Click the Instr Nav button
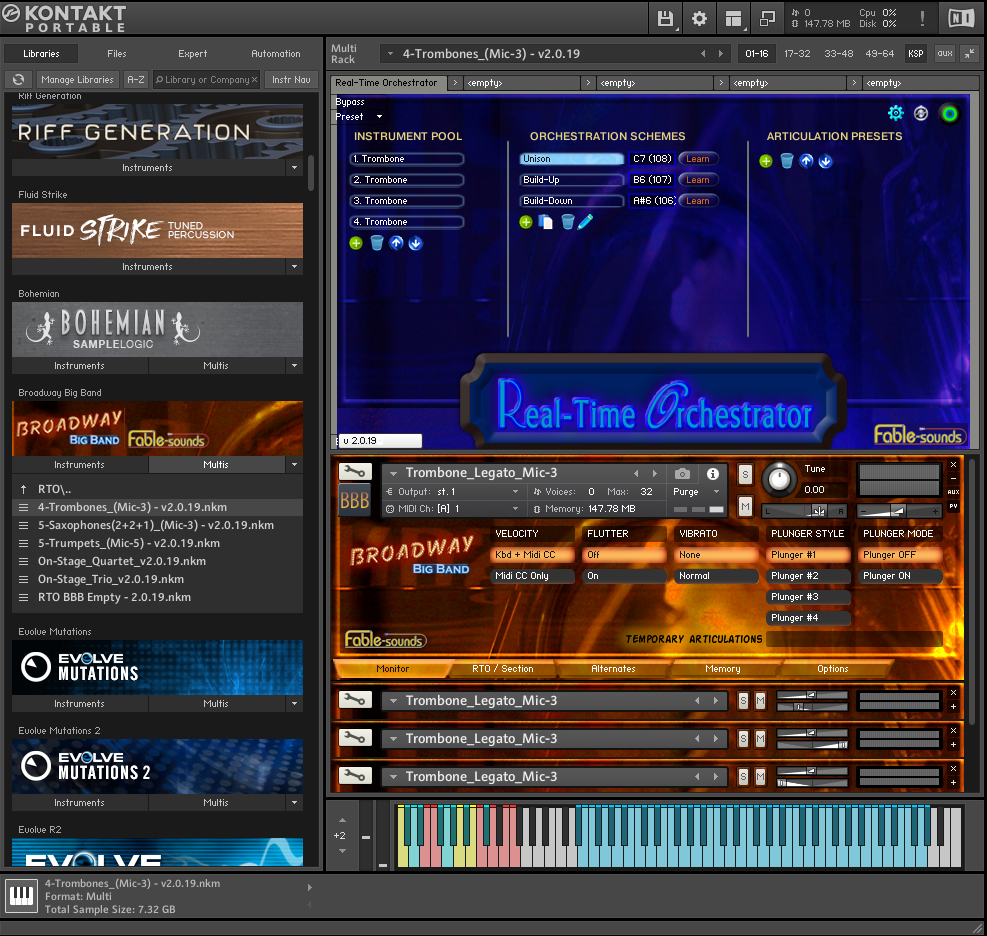 coord(291,79)
